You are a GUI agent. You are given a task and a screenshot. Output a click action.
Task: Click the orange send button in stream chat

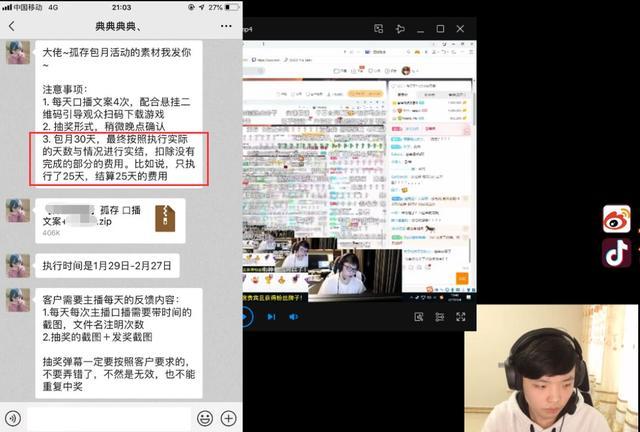(462, 278)
